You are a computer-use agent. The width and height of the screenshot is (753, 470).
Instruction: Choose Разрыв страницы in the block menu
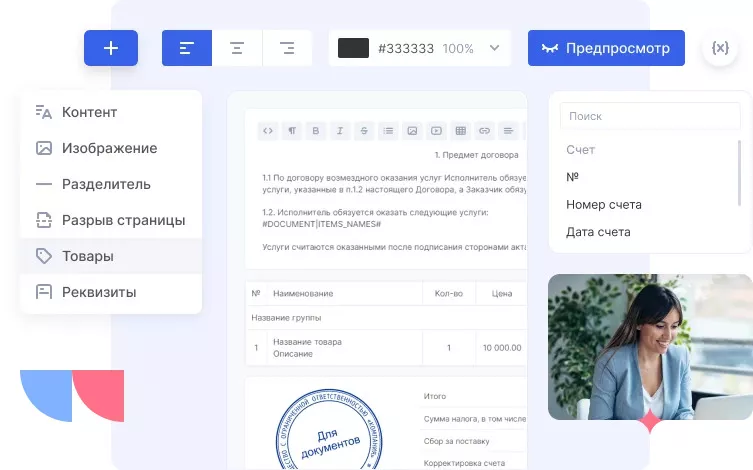(123, 220)
